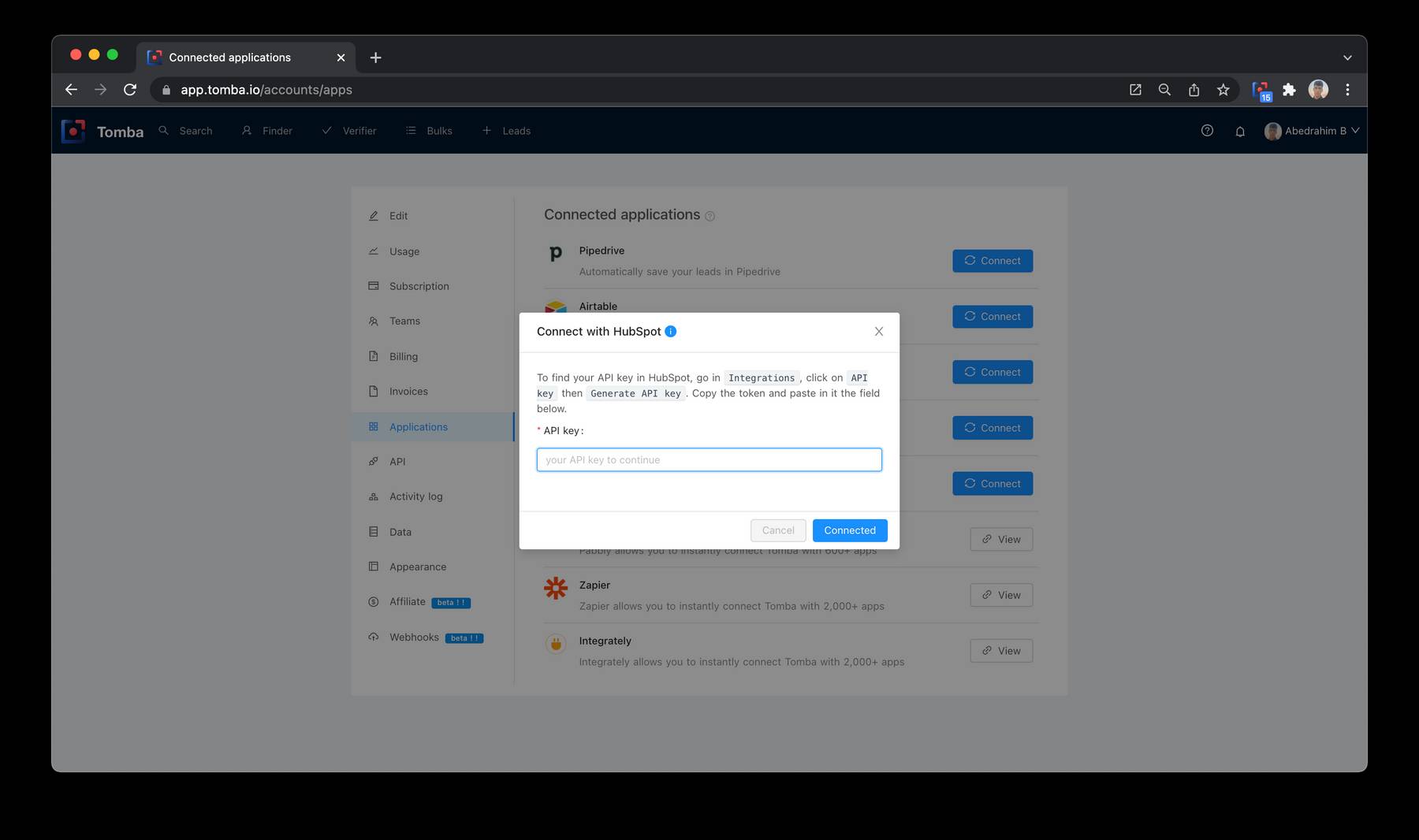Screen dimensions: 1419x840
Task: Go back in browser history
Action: (71, 90)
